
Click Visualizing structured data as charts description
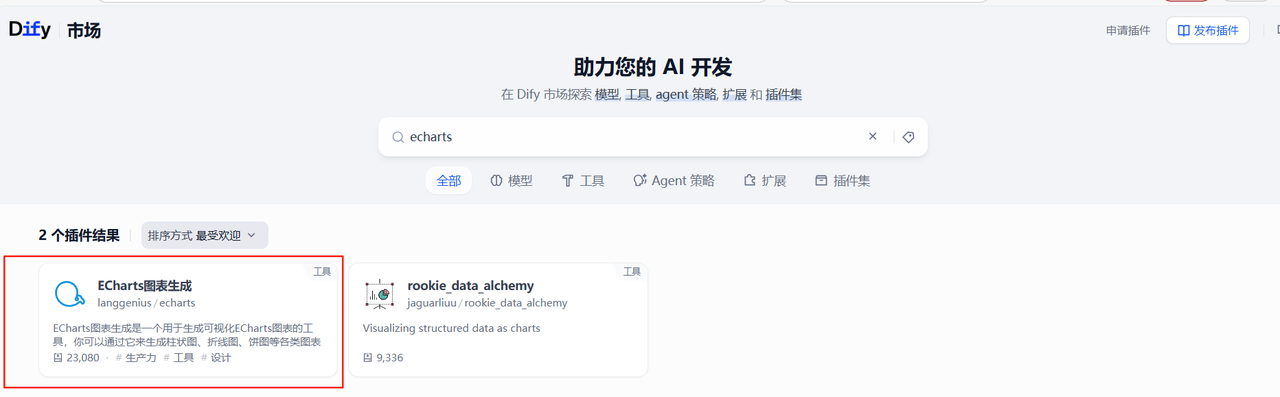coord(451,328)
